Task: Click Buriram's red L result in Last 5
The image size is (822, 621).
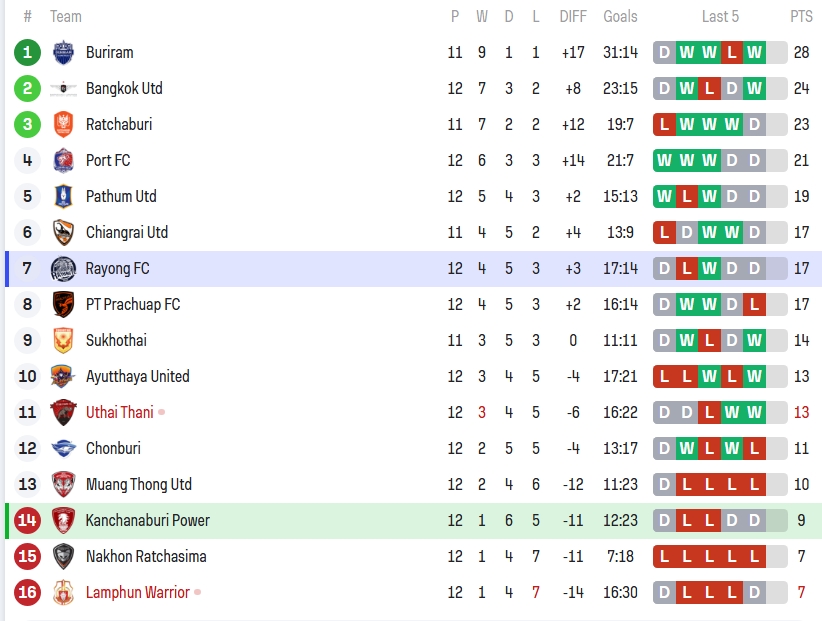Action: 732,52
